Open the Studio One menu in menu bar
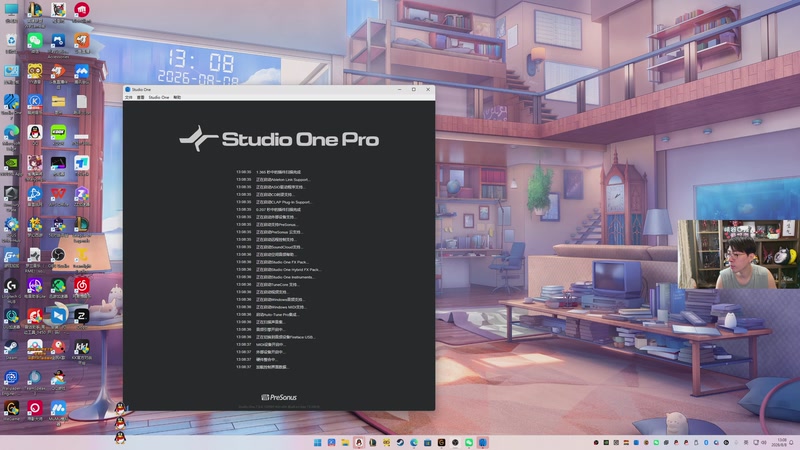 [x=159, y=97]
